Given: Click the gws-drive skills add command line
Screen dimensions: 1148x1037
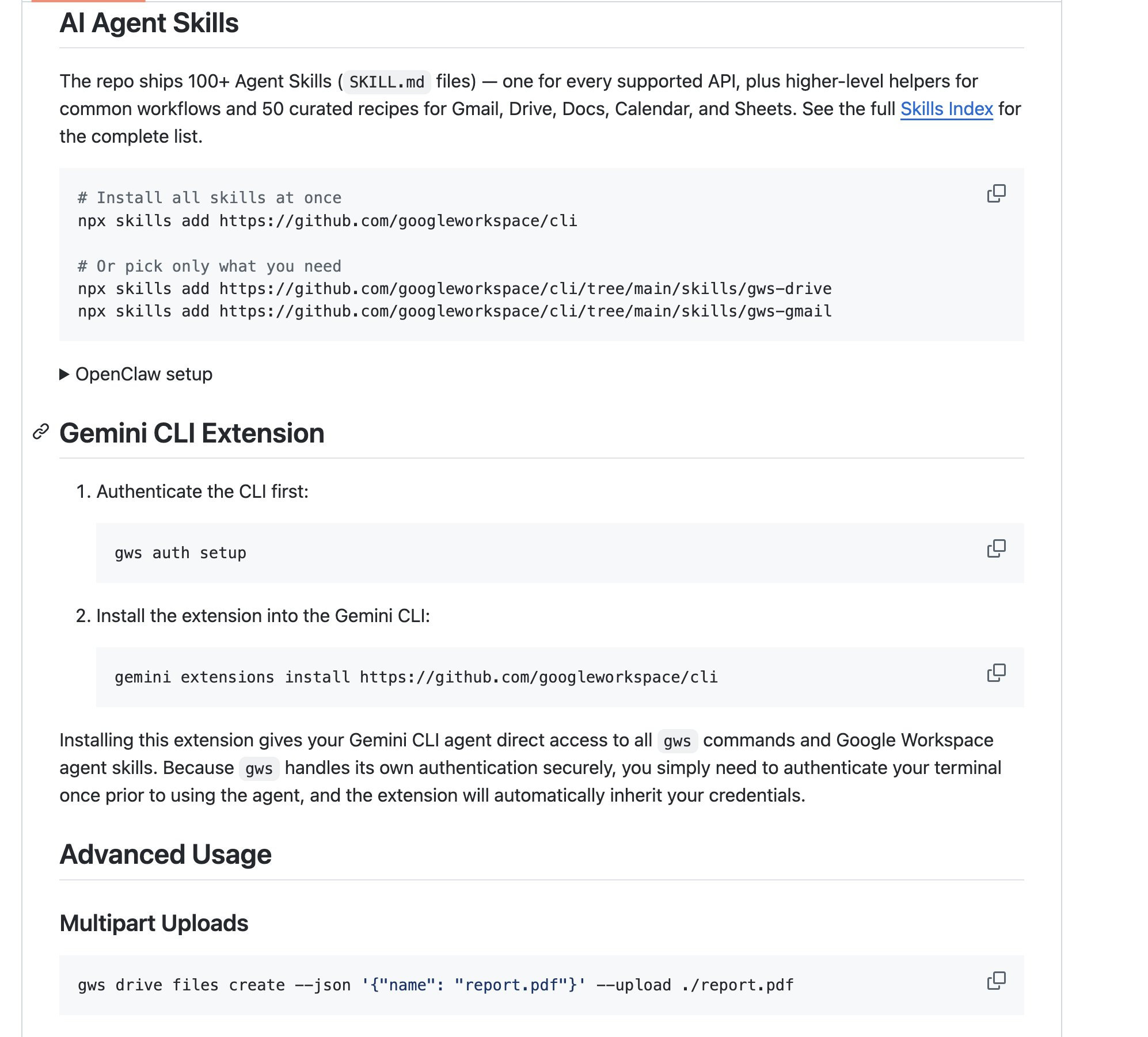Looking at the screenshot, I should (454, 289).
